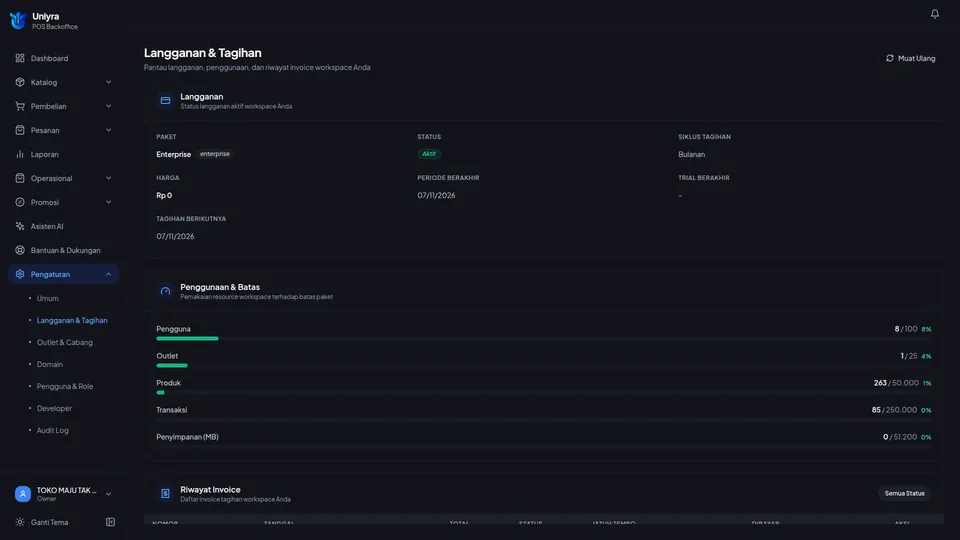
Task: Click the Aktif status badge
Action: click(x=429, y=154)
